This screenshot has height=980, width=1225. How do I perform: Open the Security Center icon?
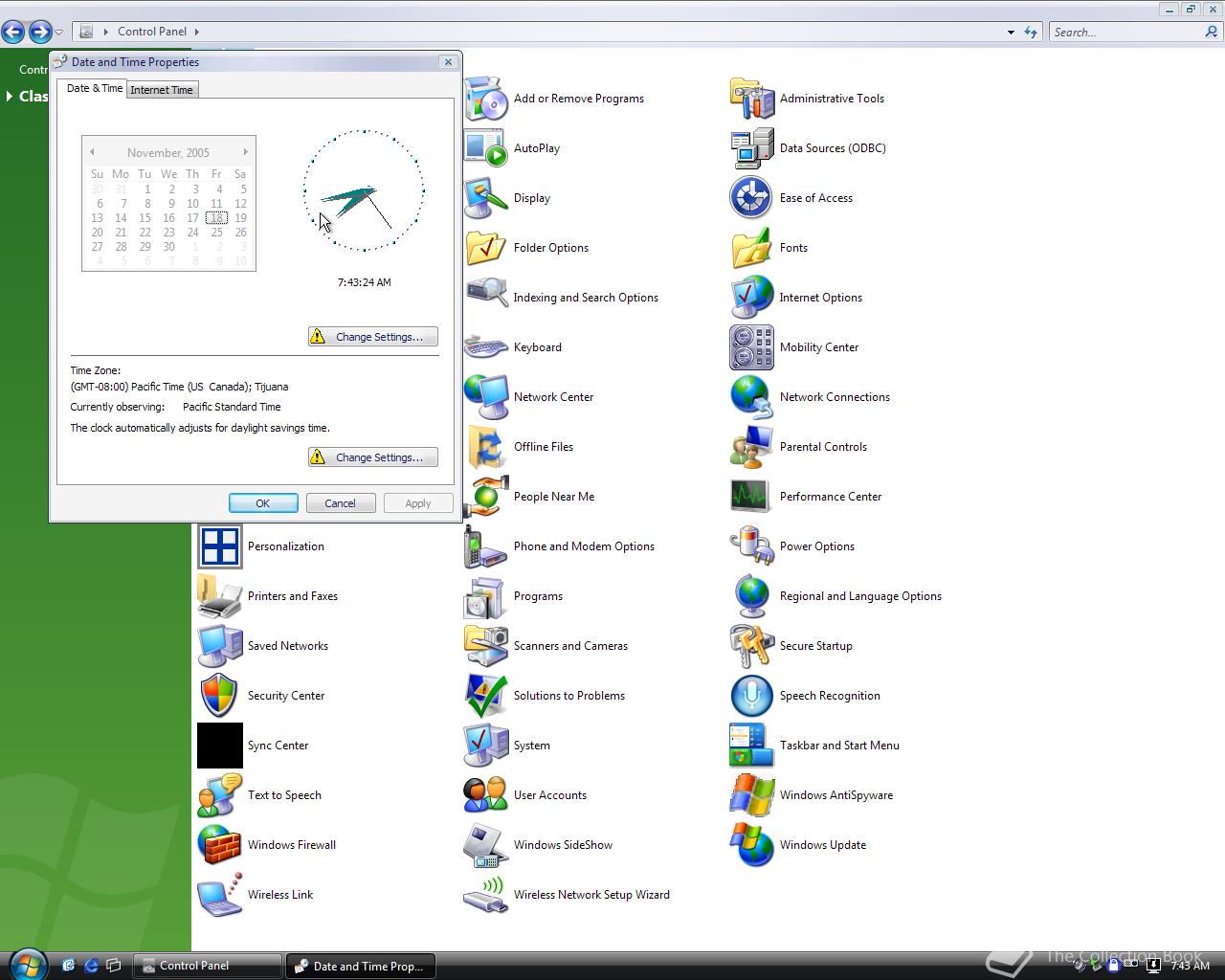click(220, 695)
